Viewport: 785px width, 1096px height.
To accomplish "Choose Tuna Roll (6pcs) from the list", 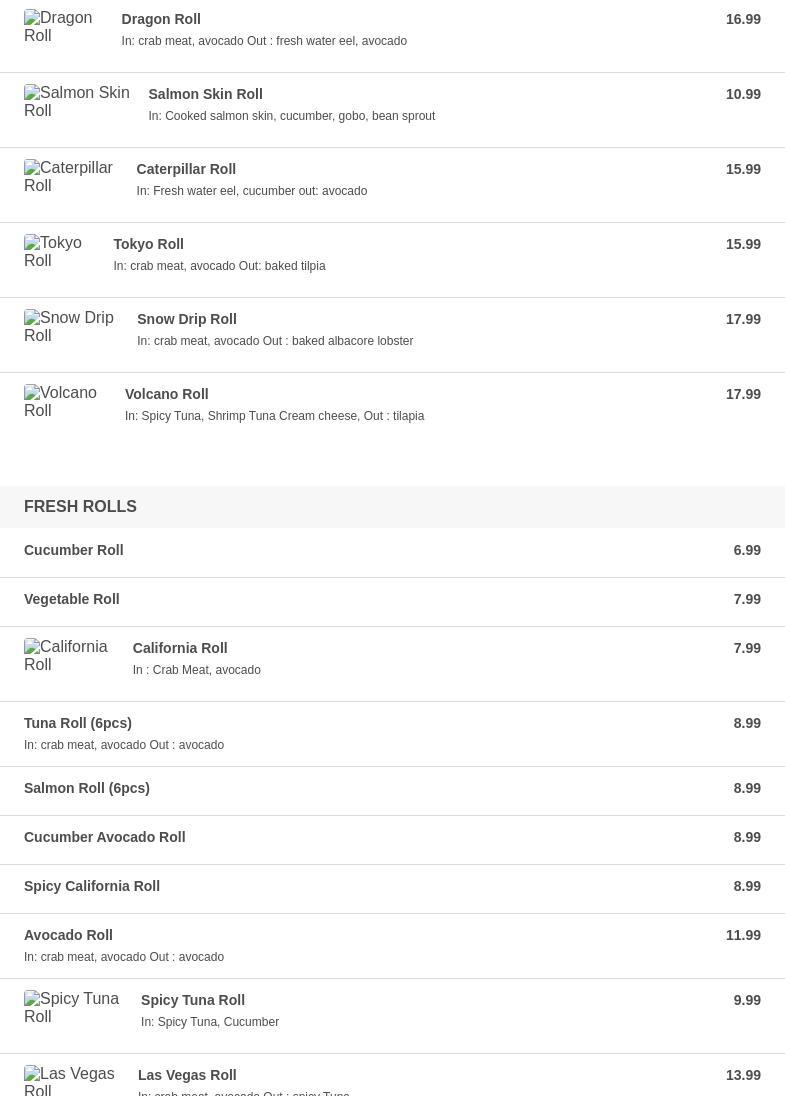I will click(x=78, y=723).
